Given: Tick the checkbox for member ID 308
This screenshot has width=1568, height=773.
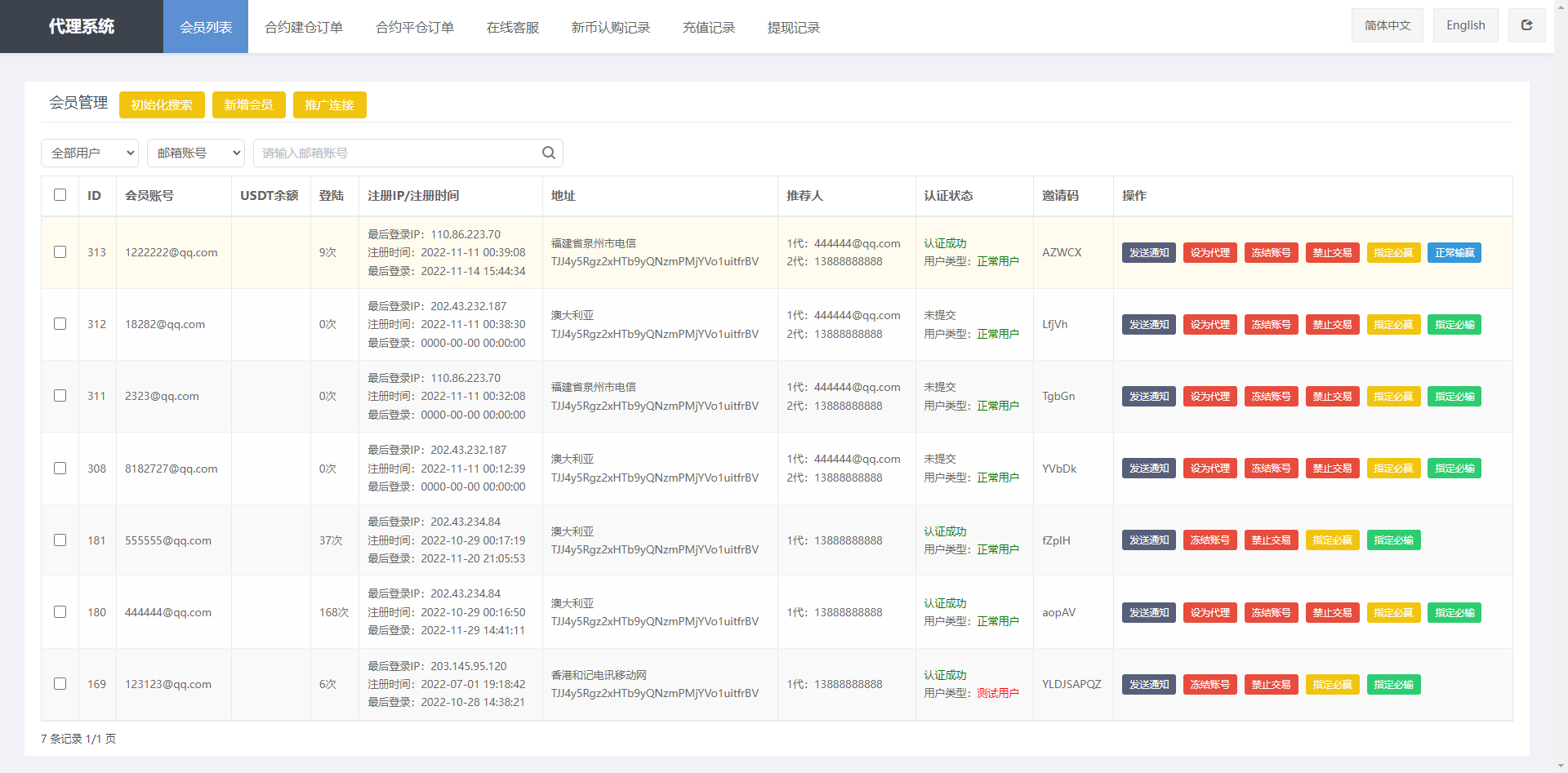Looking at the screenshot, I should [60, 469].
